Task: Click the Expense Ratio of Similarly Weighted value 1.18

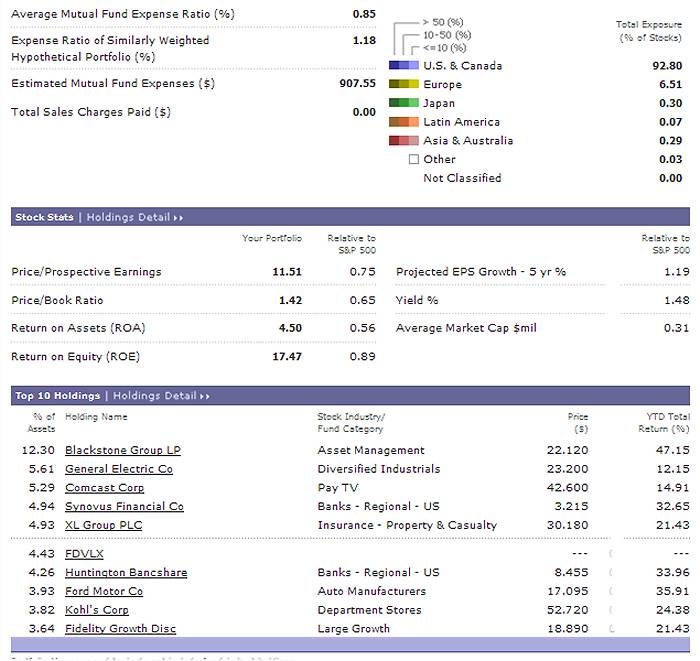Action: [364, 41]
